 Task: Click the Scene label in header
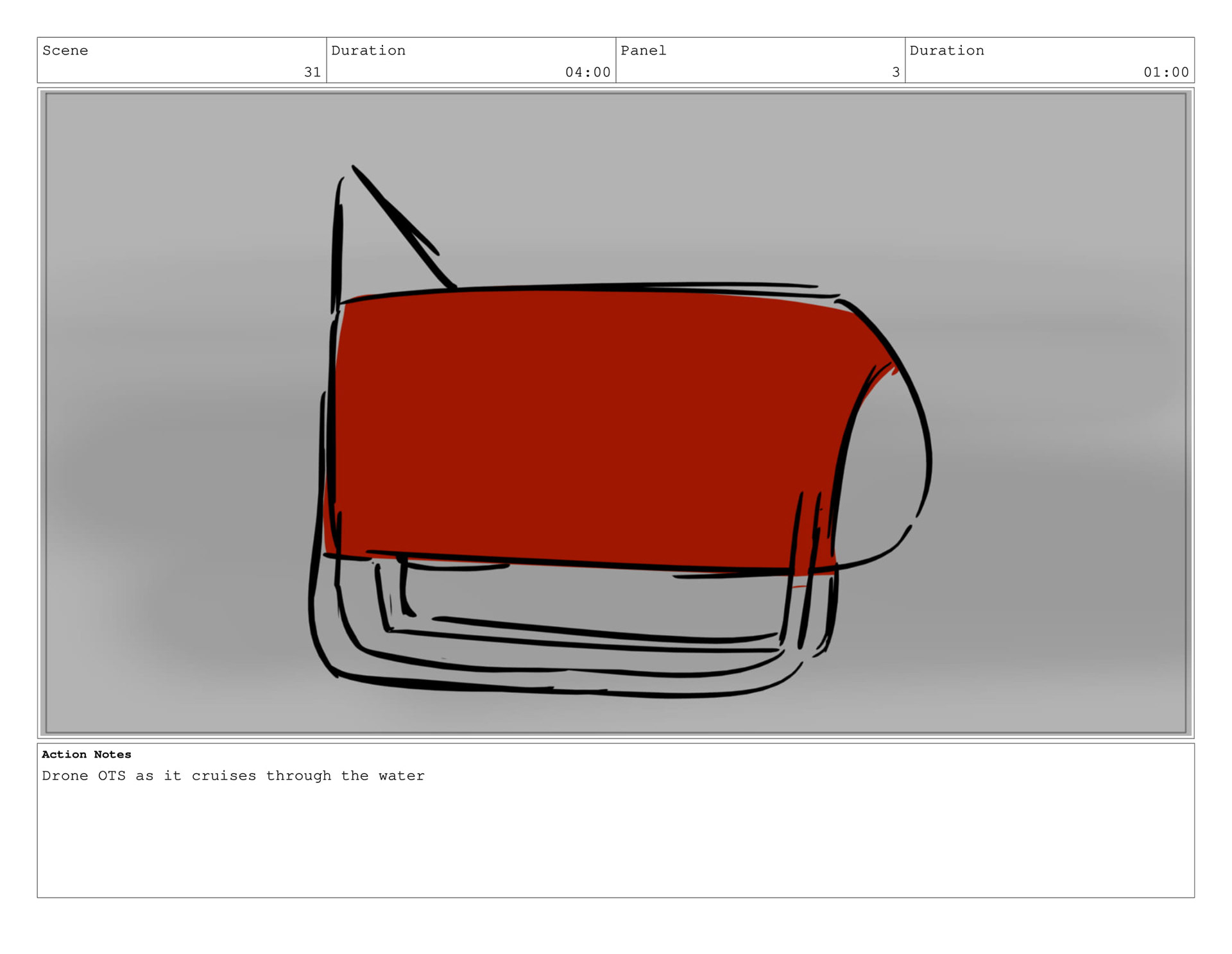pos(65,51)
